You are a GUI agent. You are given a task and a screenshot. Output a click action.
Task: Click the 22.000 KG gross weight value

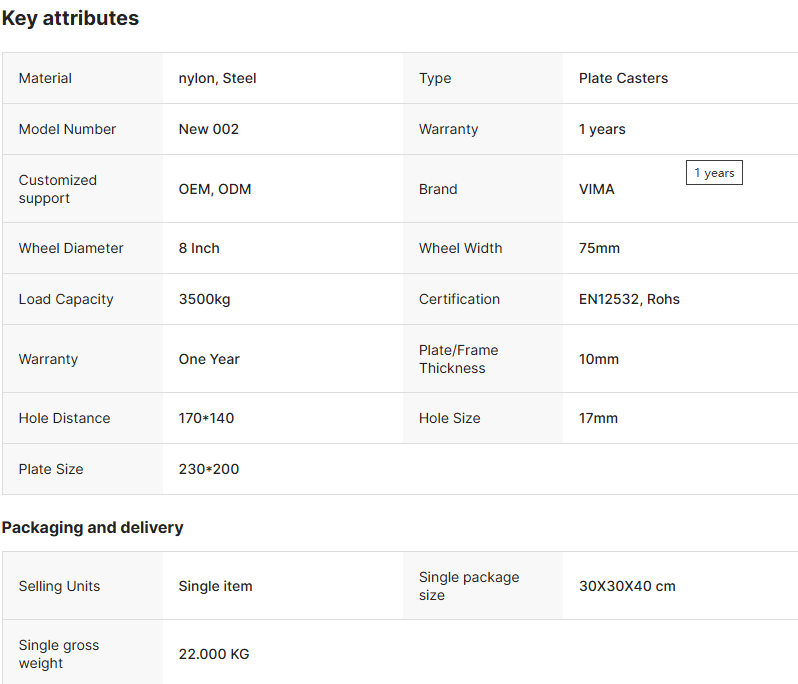point(214,654)
